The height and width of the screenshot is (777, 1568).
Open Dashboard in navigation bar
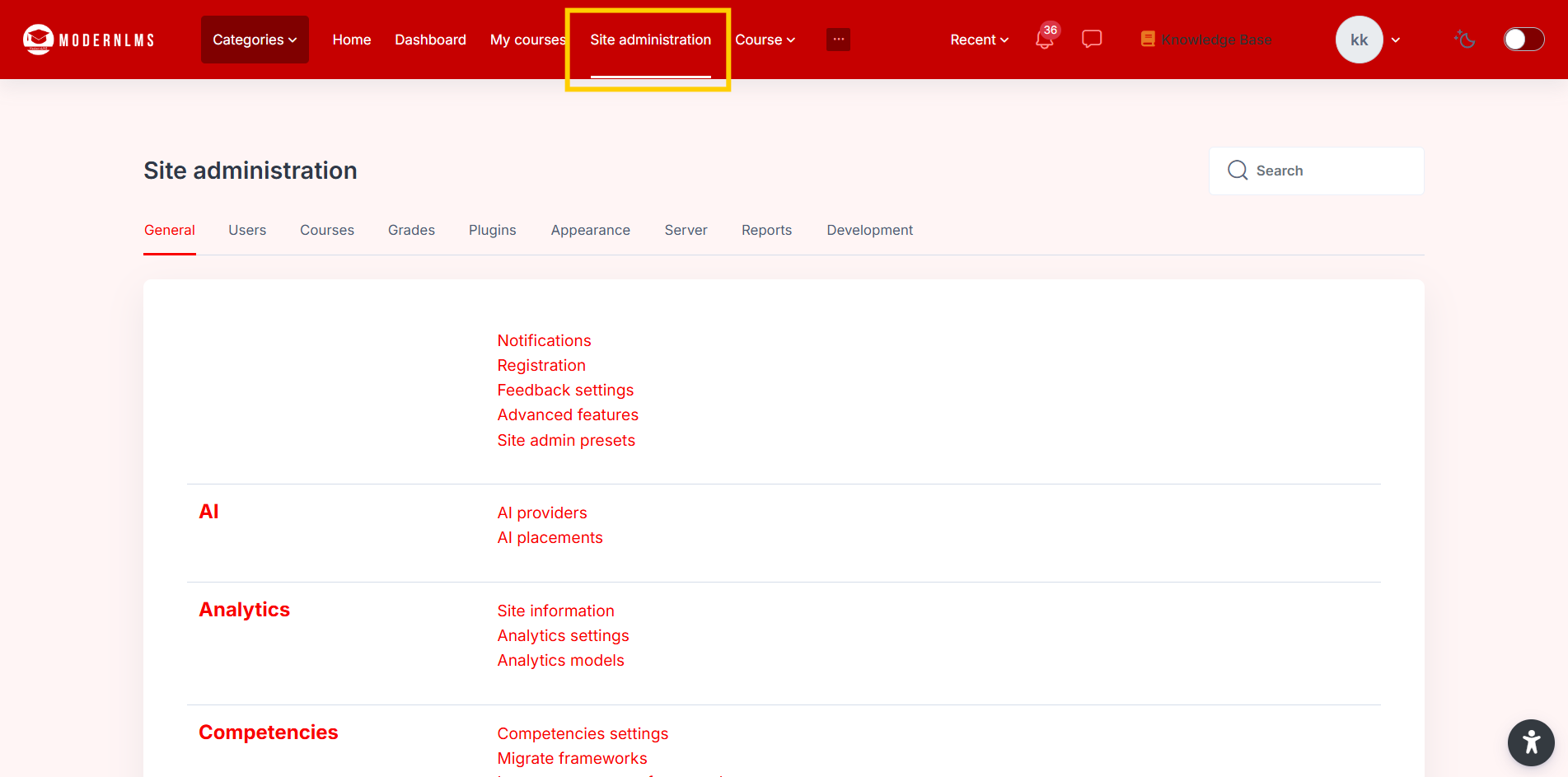pyautogui.click(x=430, y=40)
